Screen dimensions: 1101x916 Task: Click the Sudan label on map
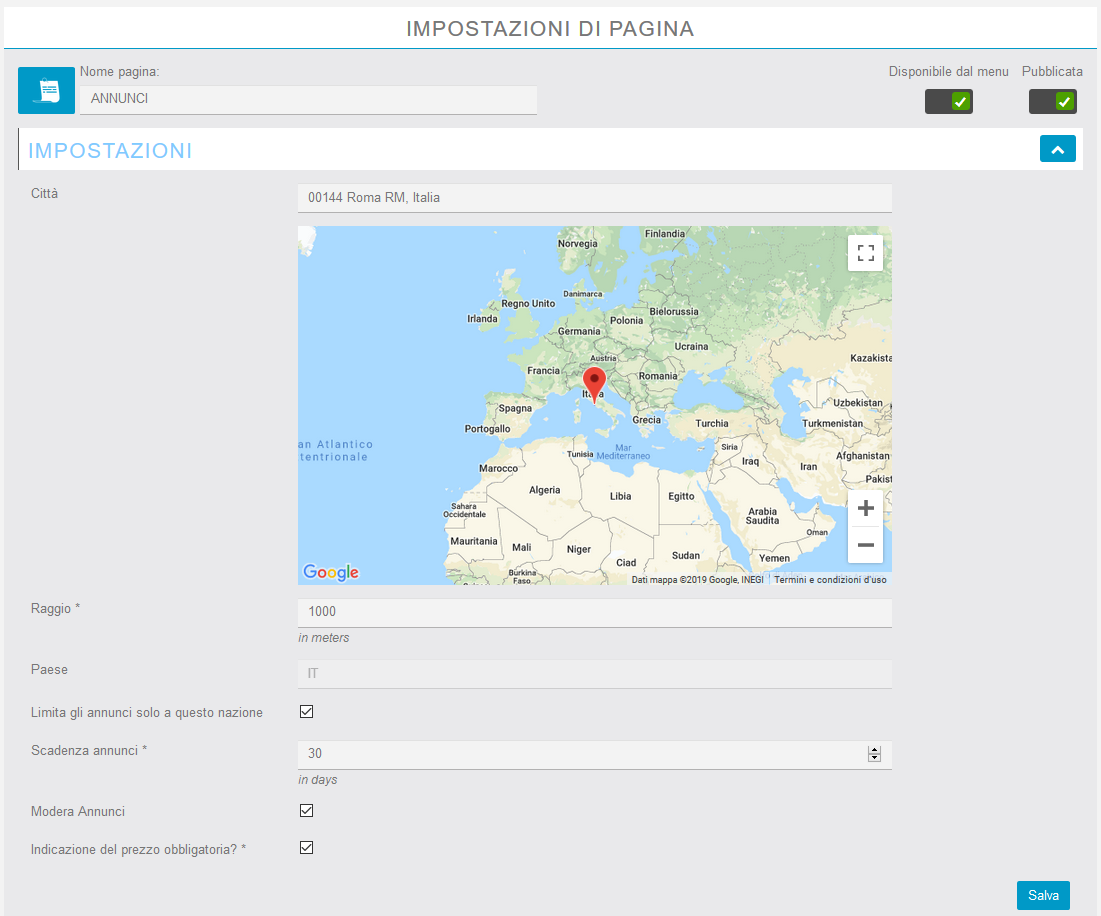point(686,556)
